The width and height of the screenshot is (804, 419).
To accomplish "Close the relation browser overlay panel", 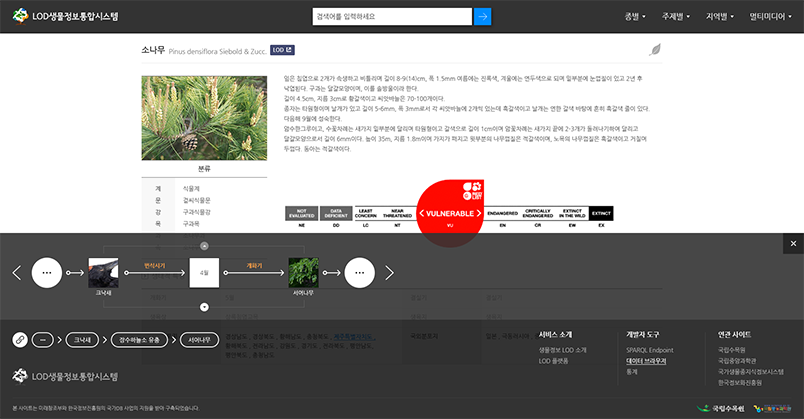I will pyautogui.click(x=793, y=244).
